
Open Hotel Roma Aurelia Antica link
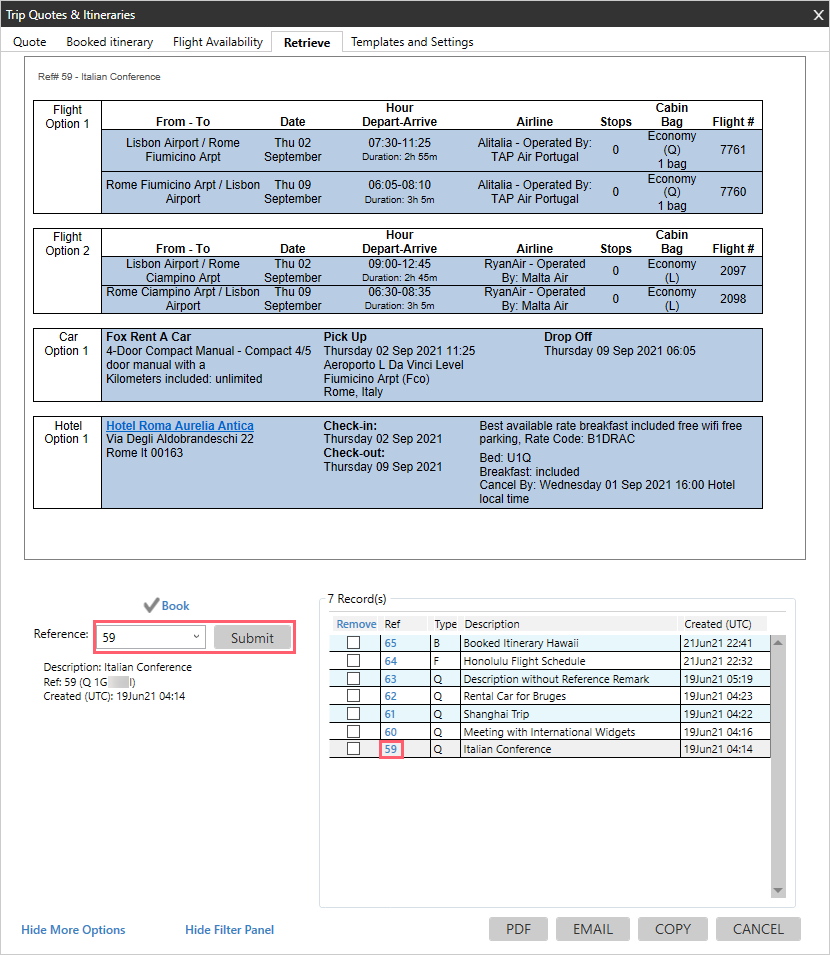[x=180, y=426]
